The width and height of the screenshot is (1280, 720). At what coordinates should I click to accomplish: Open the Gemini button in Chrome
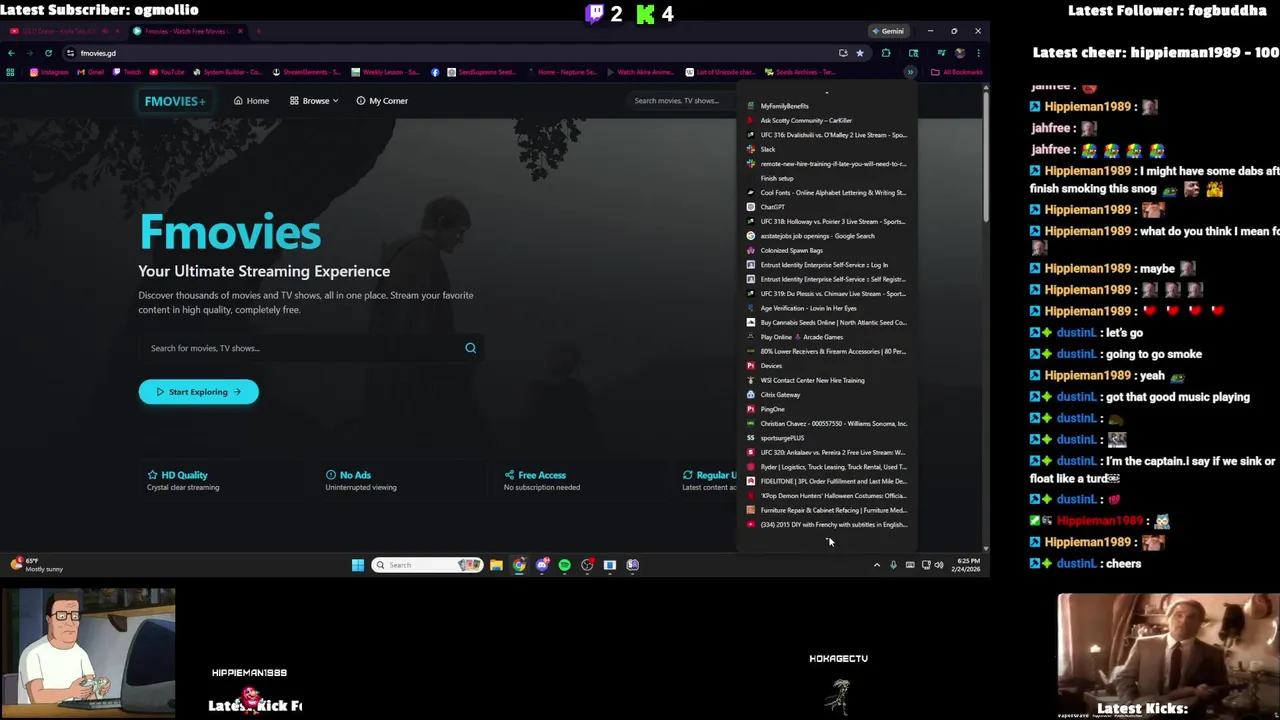[x=887, y=31]
